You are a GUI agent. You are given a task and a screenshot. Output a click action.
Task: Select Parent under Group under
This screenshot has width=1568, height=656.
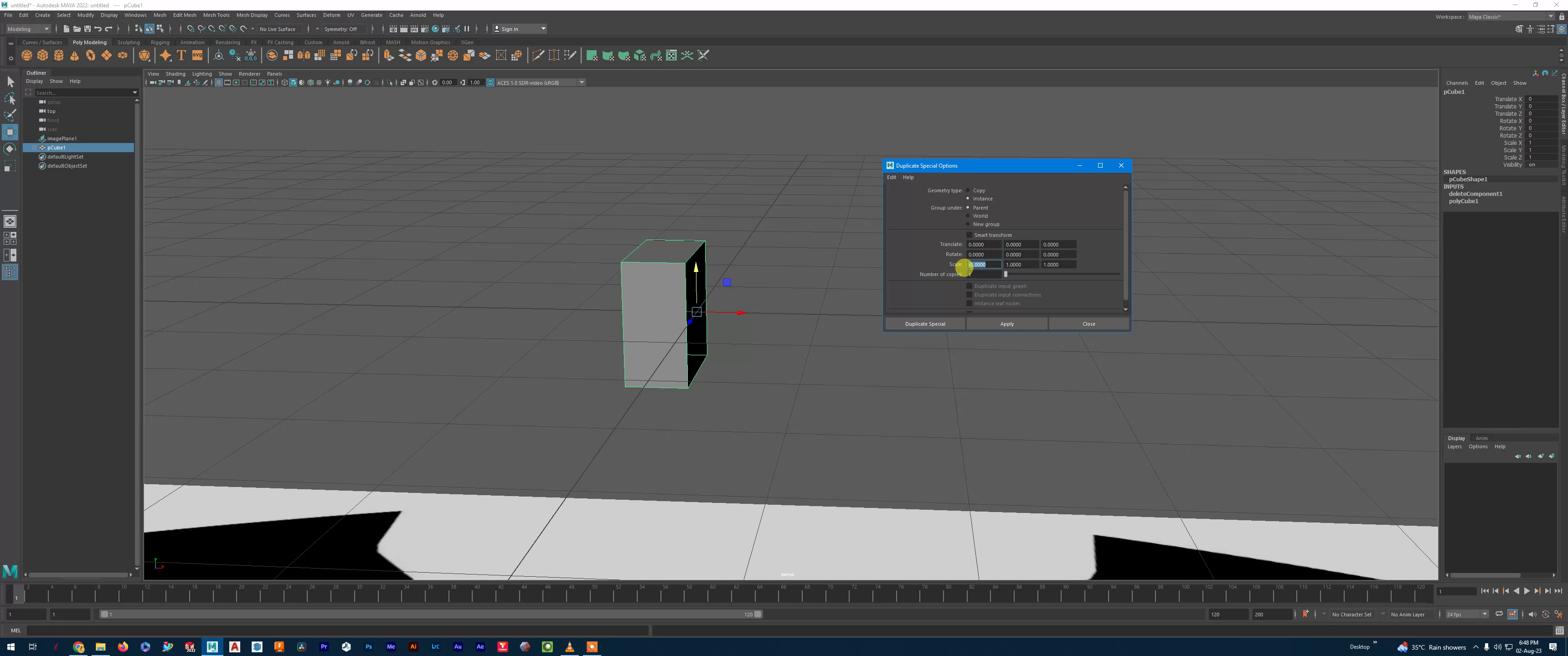(x=968, y=208)
